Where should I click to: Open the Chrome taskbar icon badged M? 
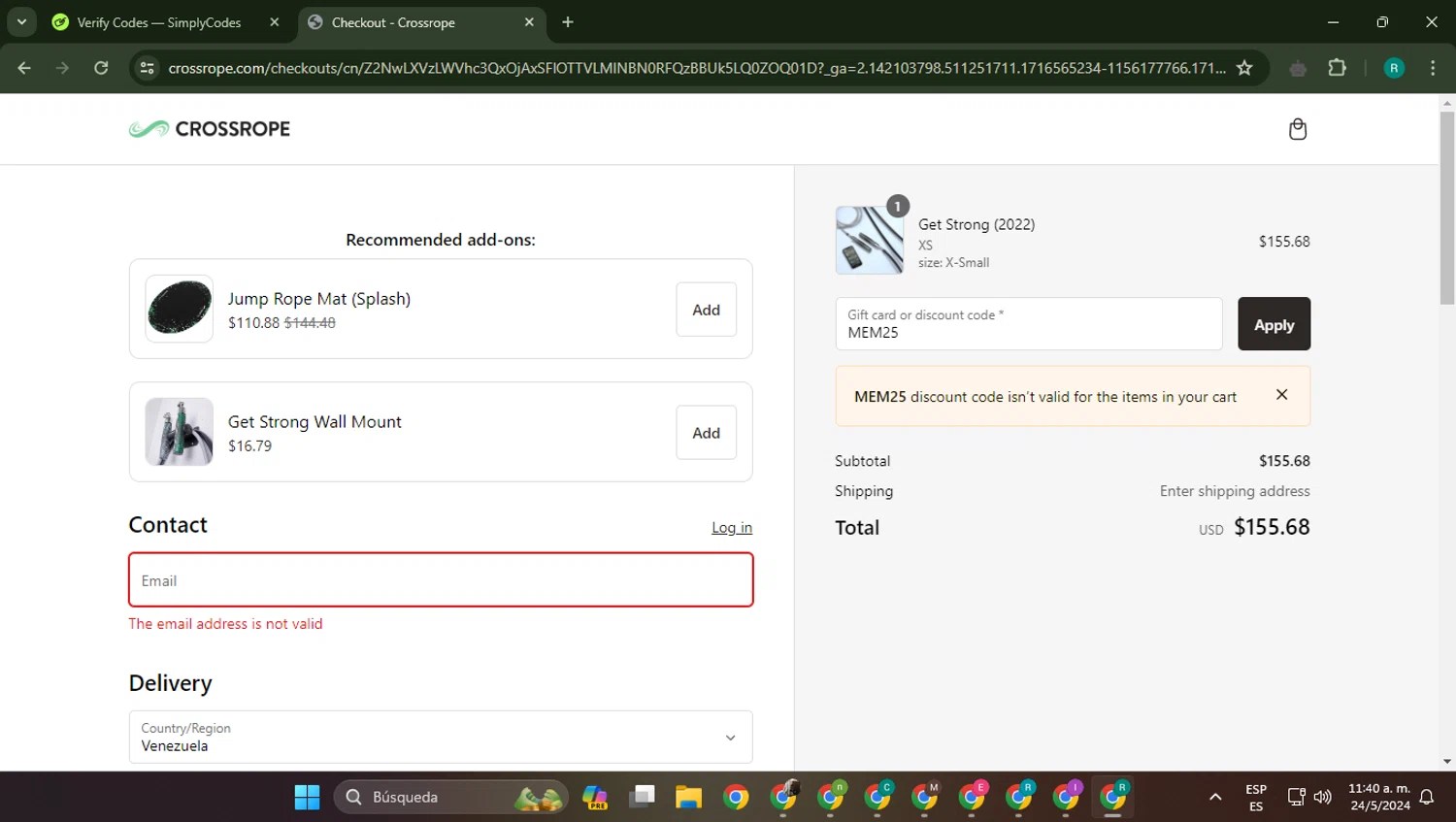pos(925,797)
